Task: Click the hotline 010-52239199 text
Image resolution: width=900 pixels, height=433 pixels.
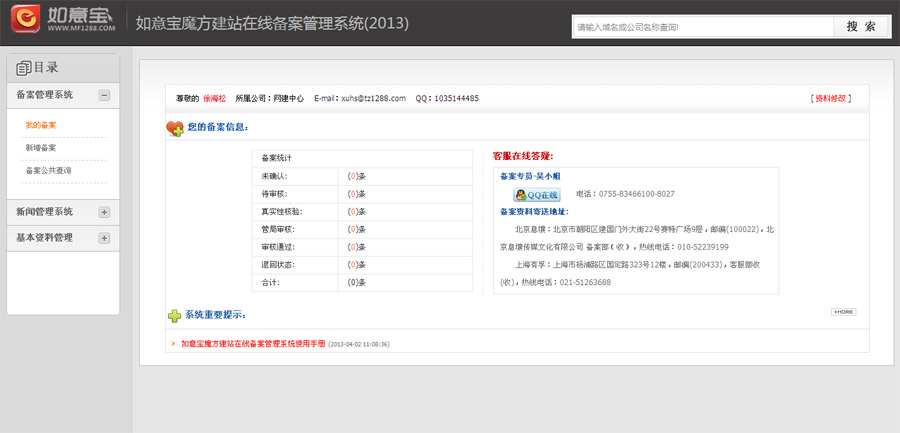Action: 703,248
